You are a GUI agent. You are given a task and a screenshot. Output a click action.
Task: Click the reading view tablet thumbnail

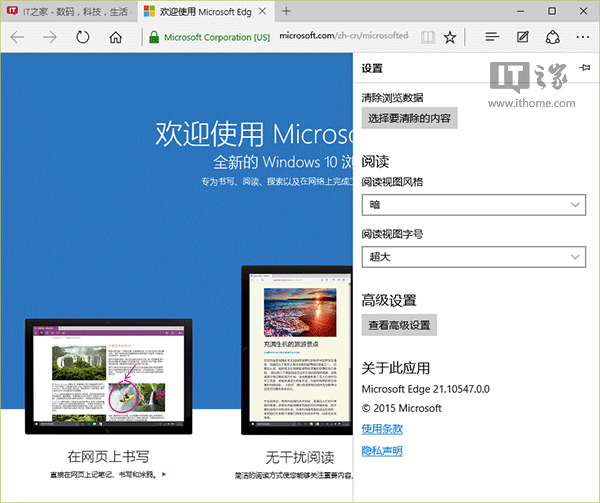pyautogui.click(x=297, y=350)
